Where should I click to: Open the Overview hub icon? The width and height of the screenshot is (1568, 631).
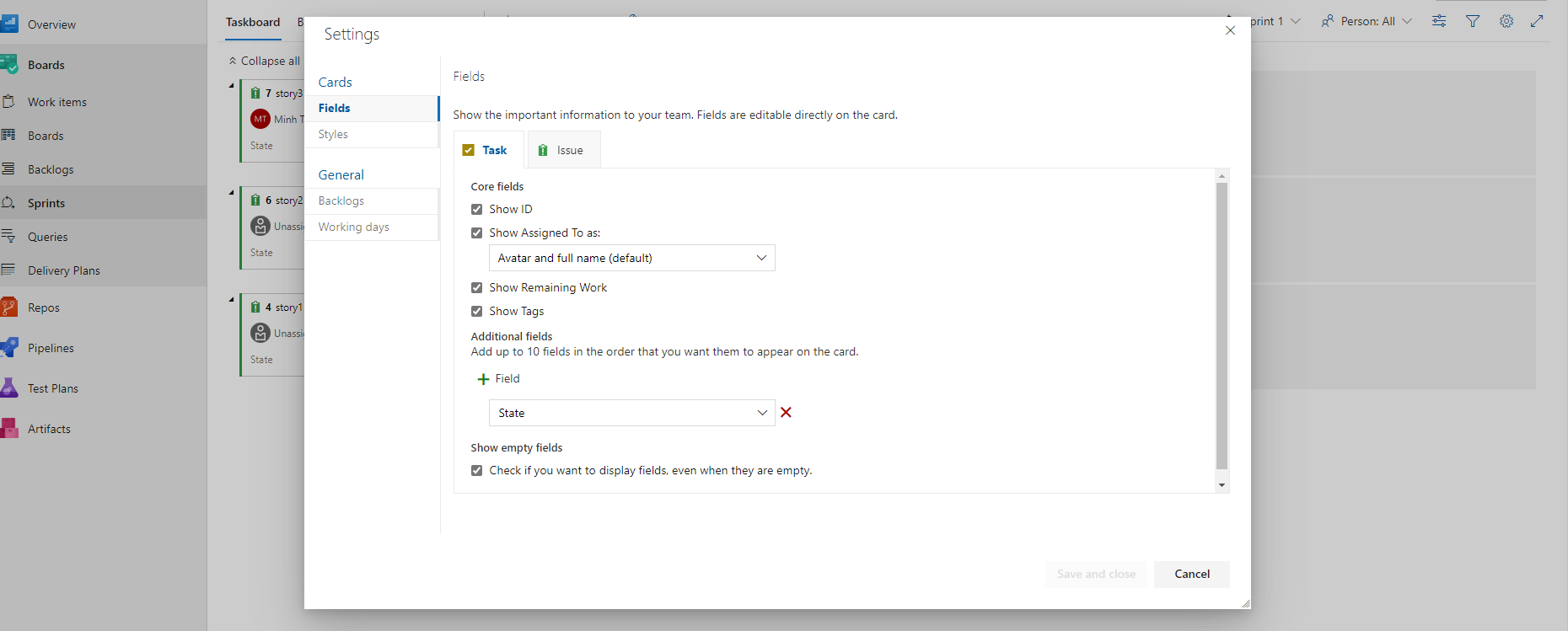[x=9, y=24]
